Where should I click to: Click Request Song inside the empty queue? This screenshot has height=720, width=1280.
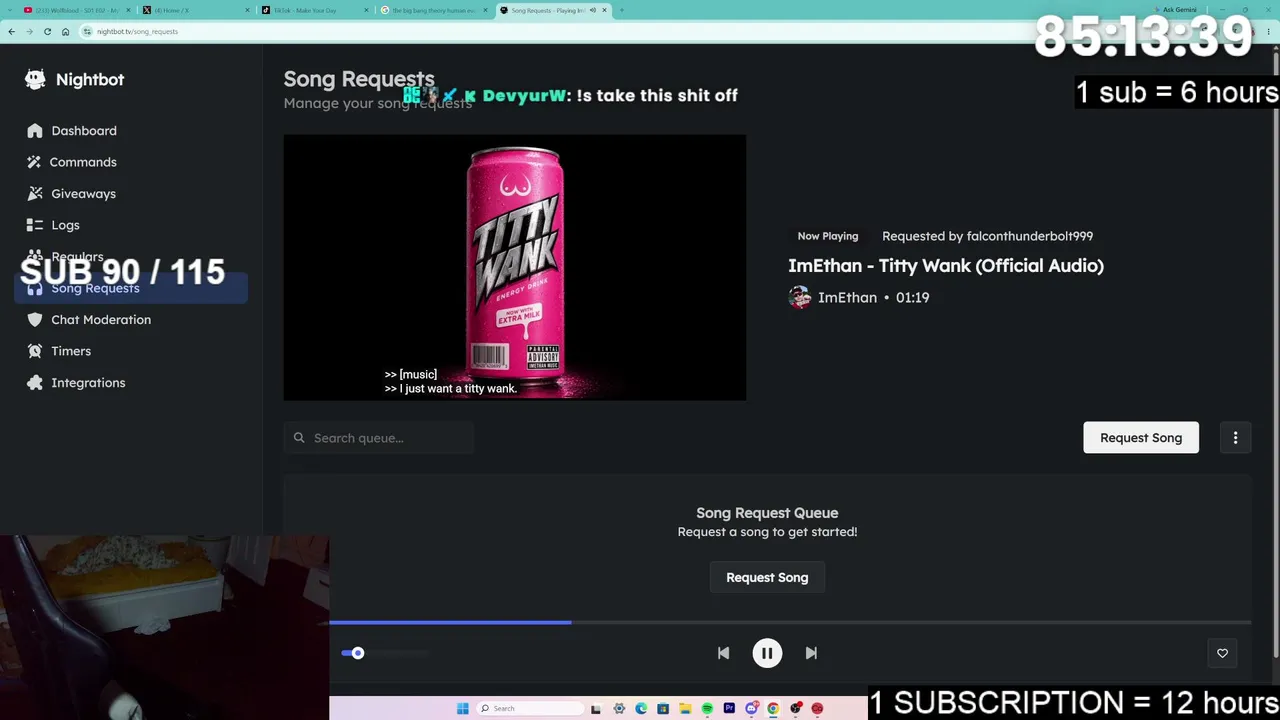[767, 578]
